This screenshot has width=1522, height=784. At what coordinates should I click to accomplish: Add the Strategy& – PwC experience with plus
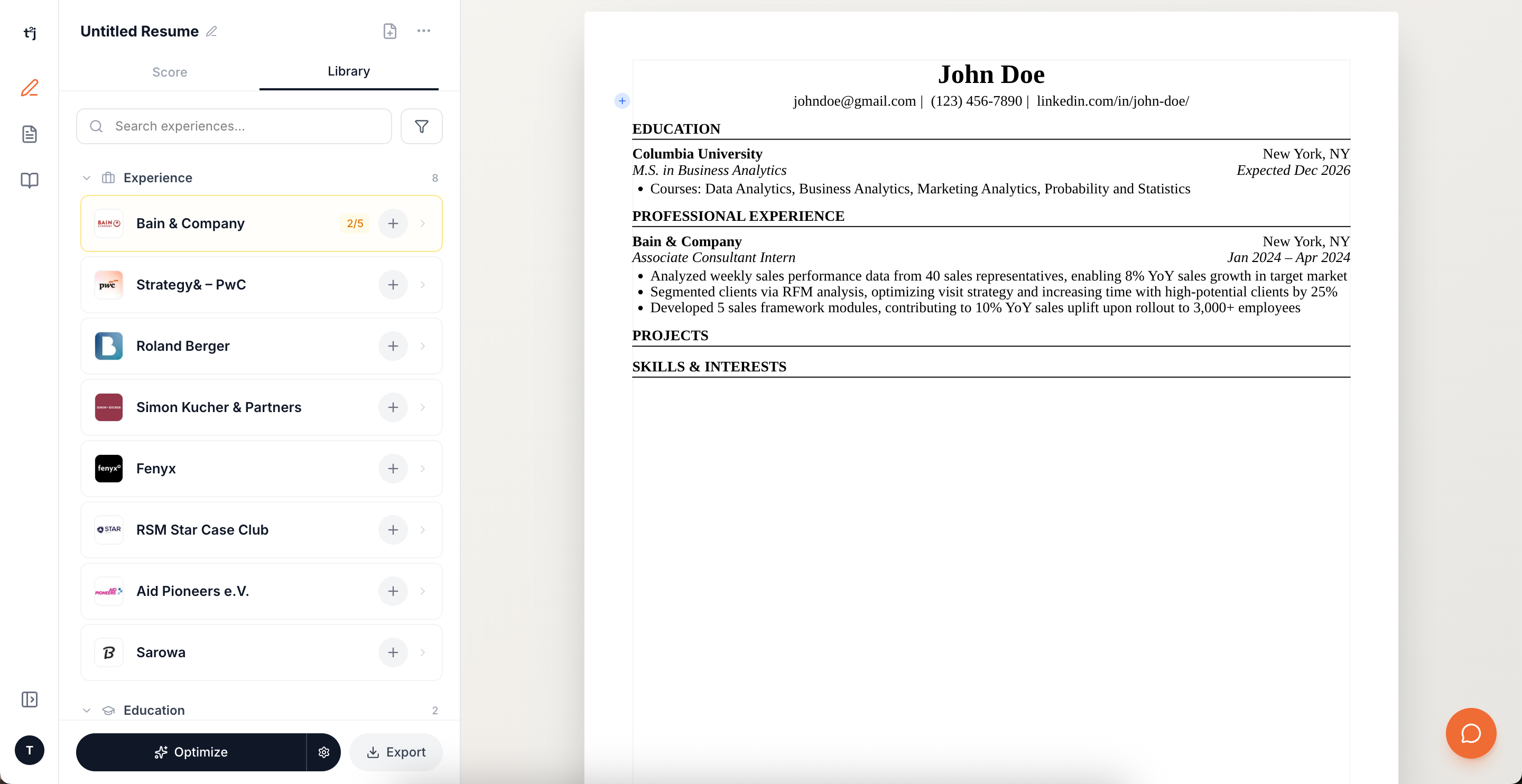(393, 285)
